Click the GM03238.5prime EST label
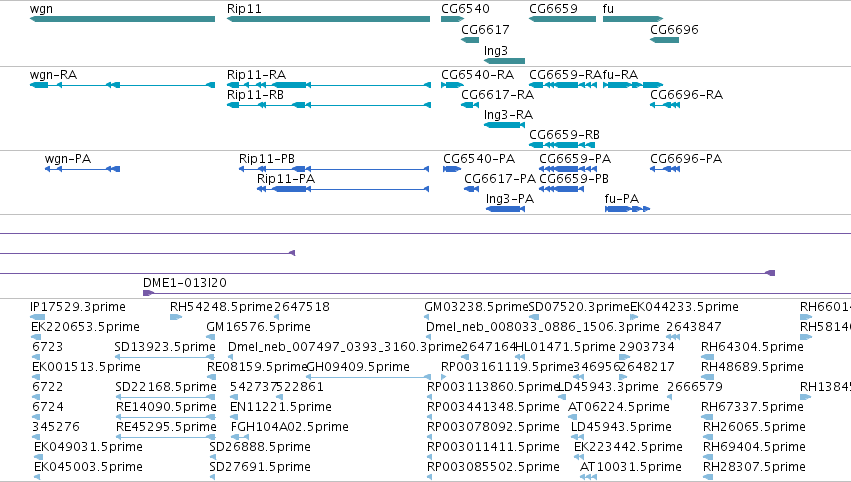851x482 pixels. pyautogui.click(x=477, y=307)
